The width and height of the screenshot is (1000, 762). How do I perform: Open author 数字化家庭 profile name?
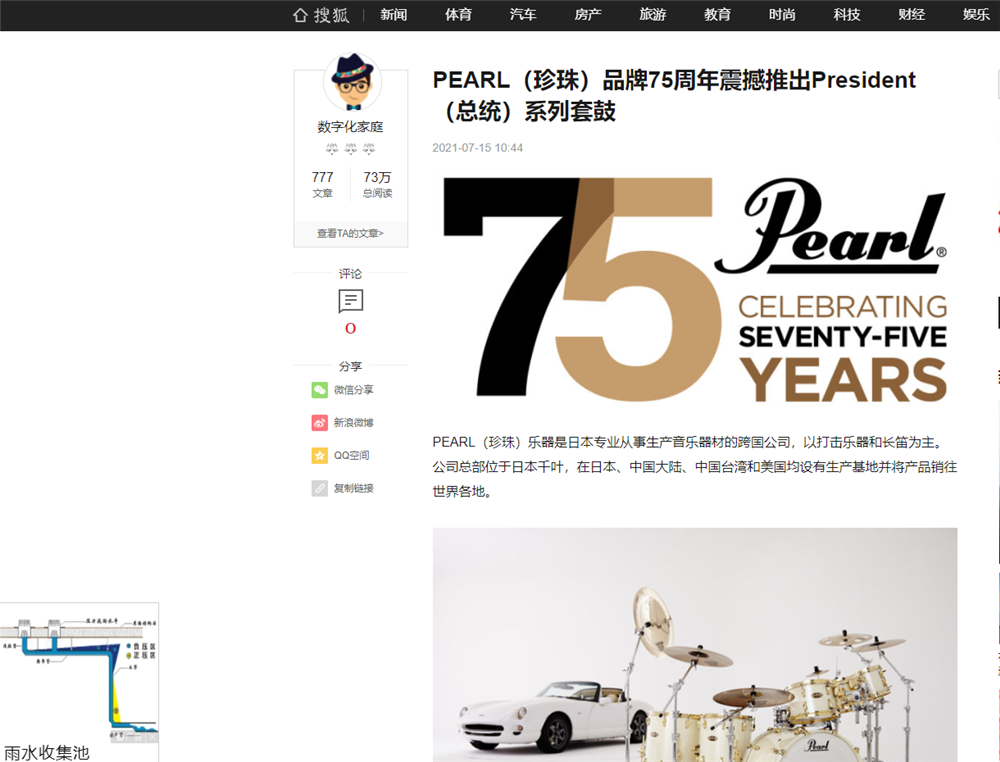(x=351, y=127)
